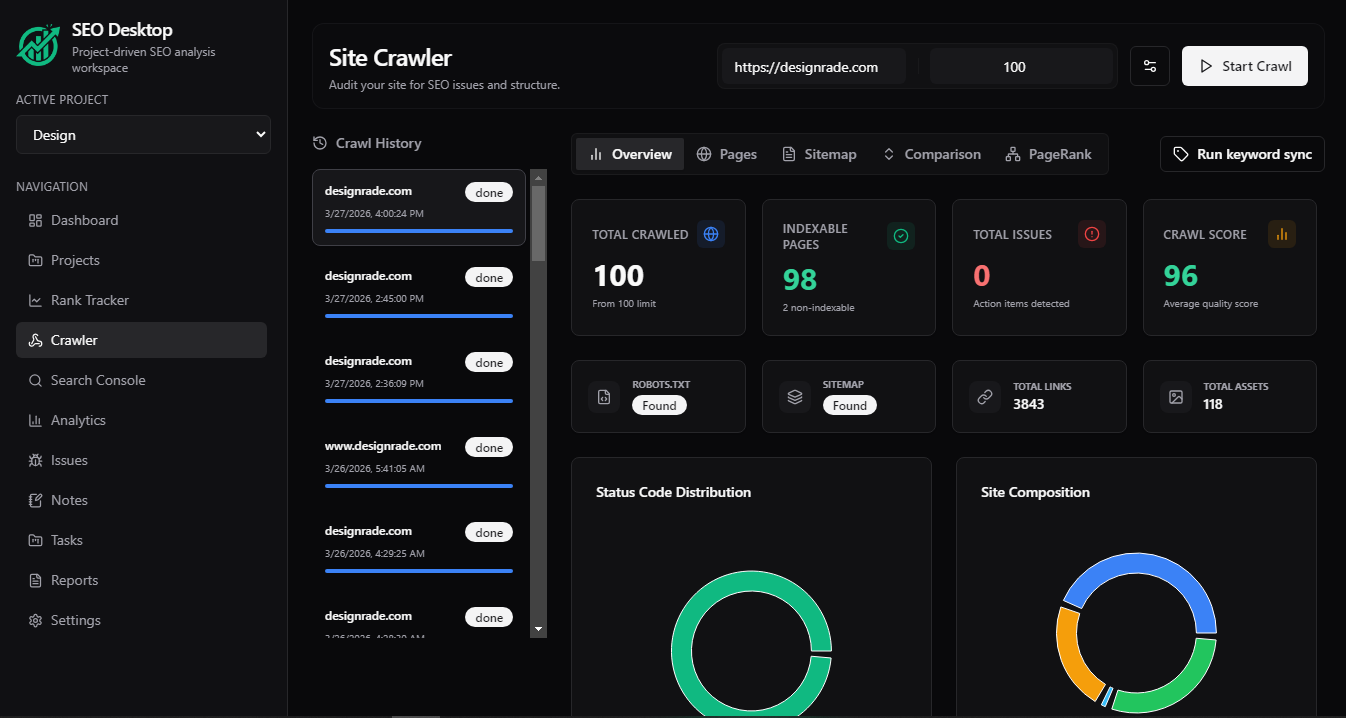Click the crawl limit field showing 100
The height and width of the screenshot is (718, 1346).
pos(1020,67)
